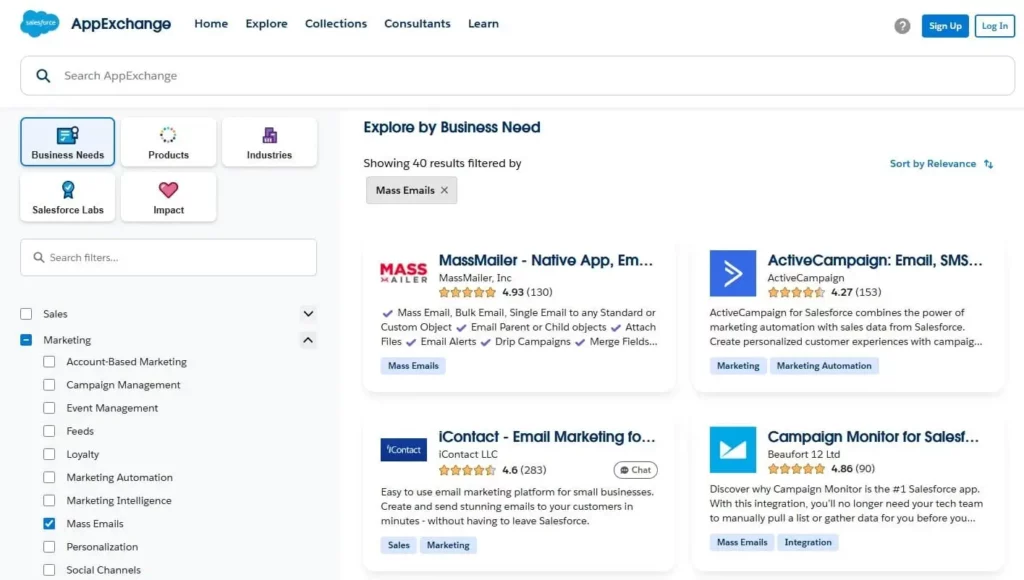Open the Explore menu item
Screen dimensions: 1024x580
point(266,24)
